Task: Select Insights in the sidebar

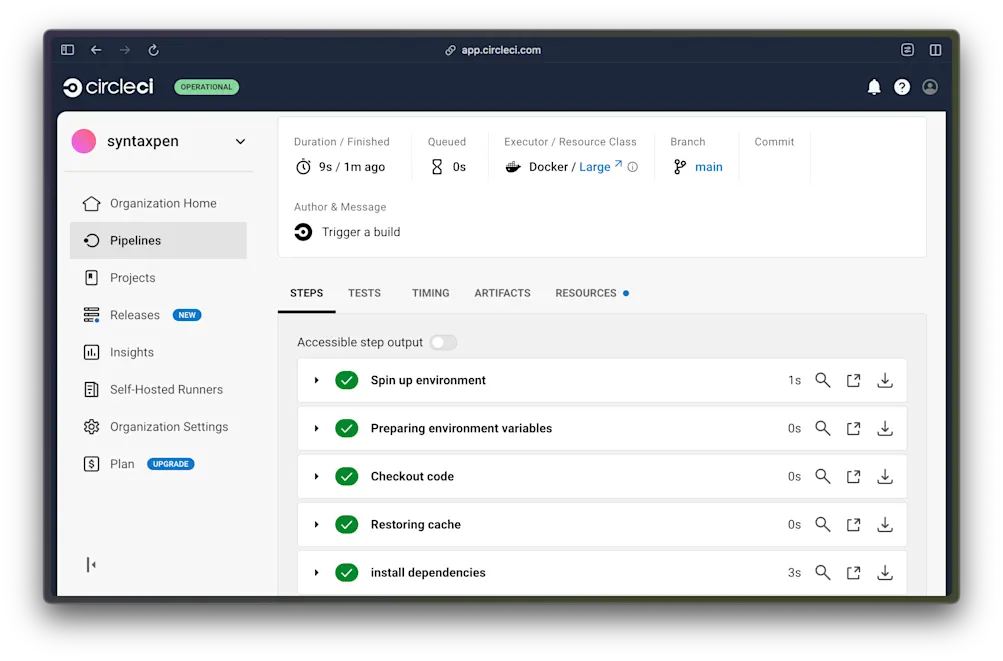Action: tap(131, 352)
